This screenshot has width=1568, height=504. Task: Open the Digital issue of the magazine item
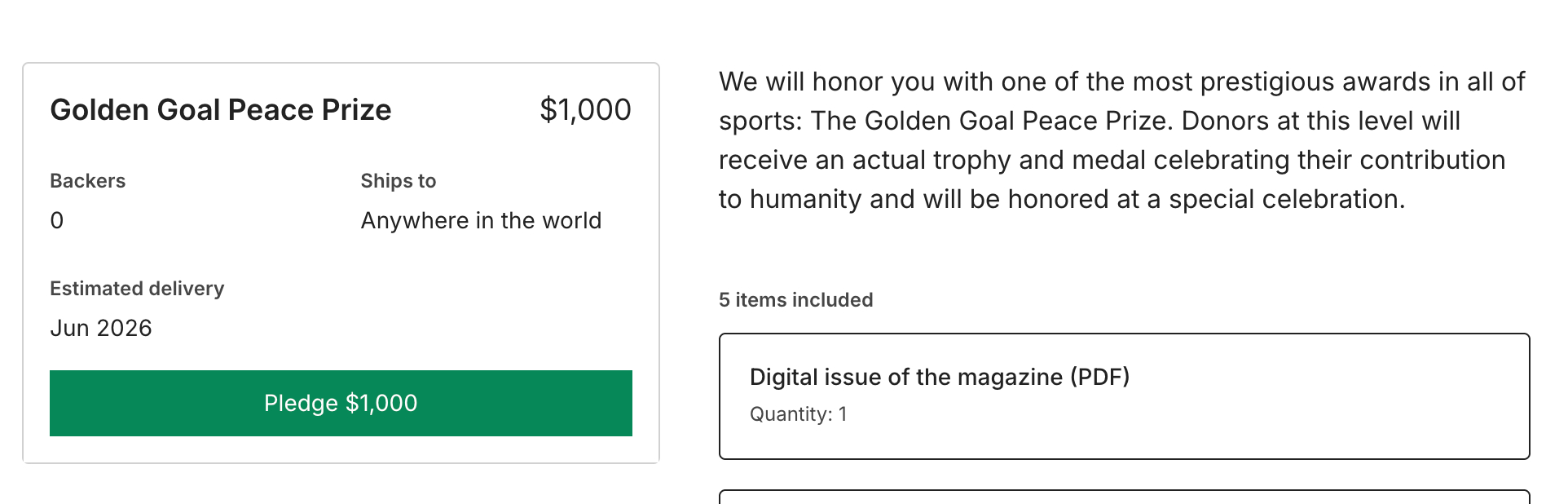939,377
